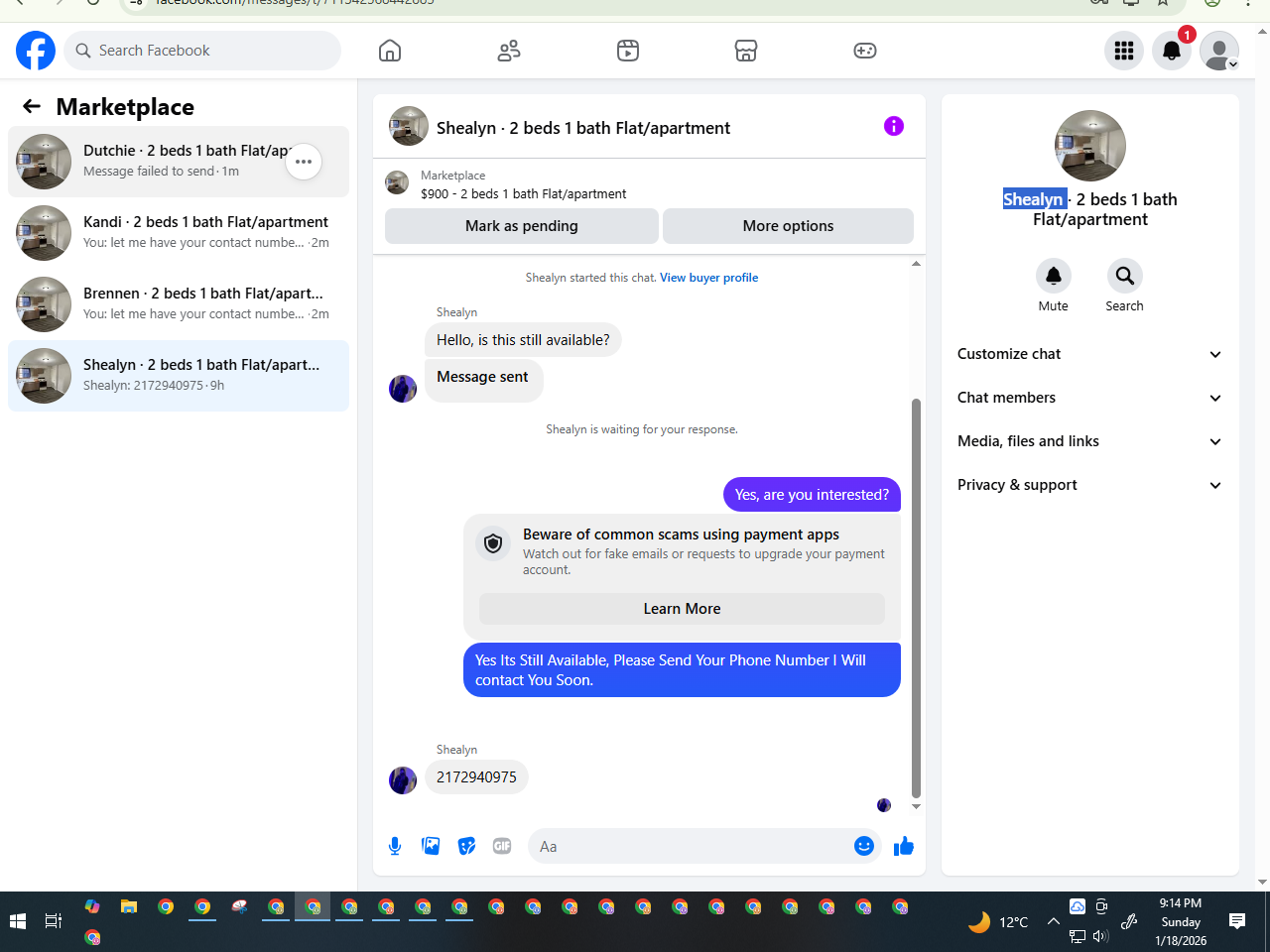Viewport: 1270px width, 952px height.
Task: Click the voice clip microphone icon
Action: click(395, 846)
